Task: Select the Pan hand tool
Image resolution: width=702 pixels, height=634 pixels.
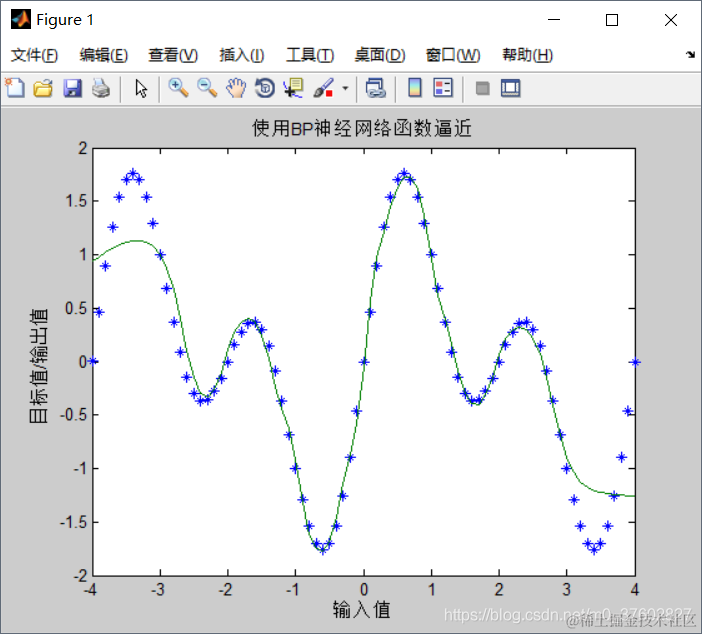Action: point(236,88)
